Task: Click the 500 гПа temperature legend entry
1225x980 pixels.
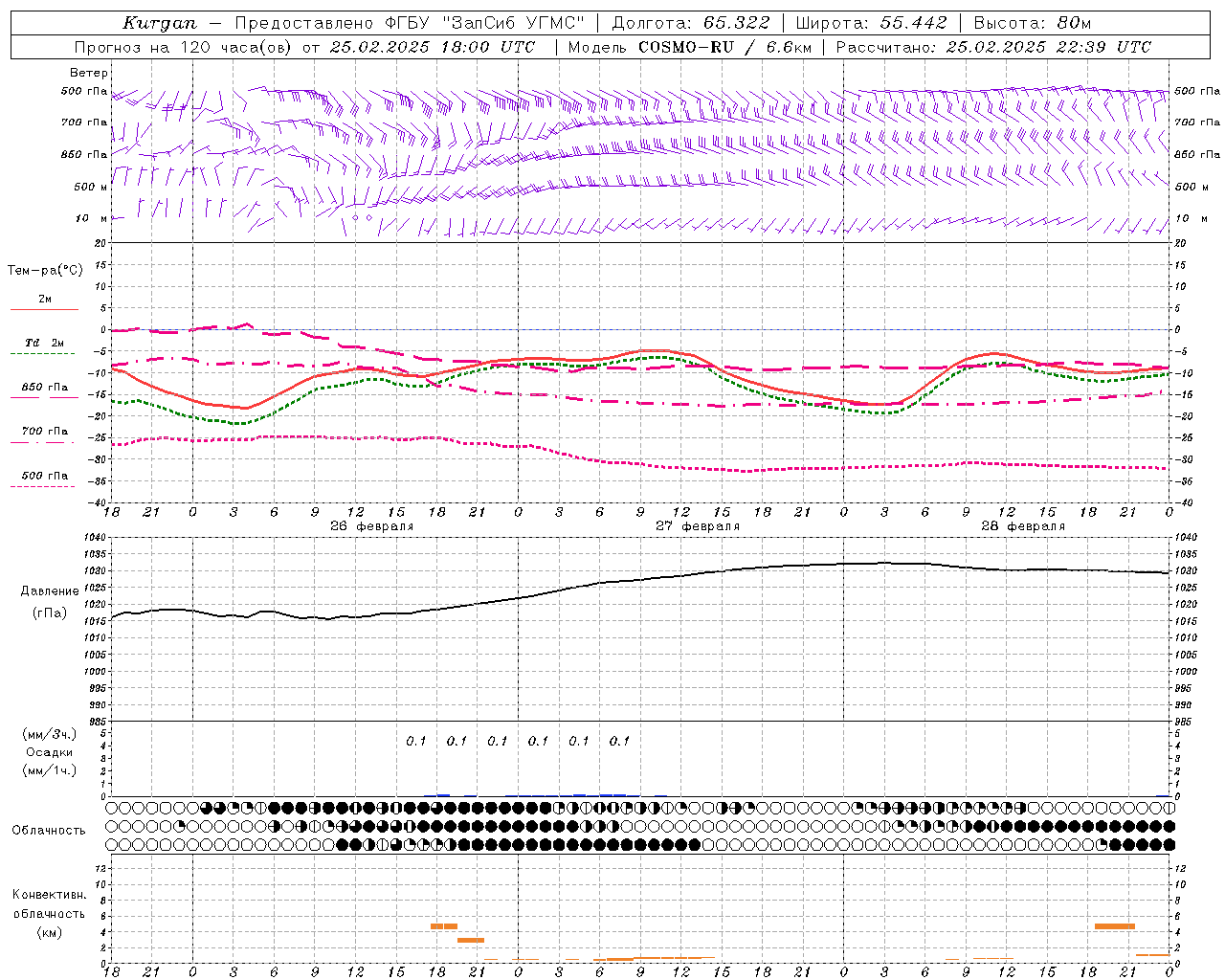Action: coord(45,476)
